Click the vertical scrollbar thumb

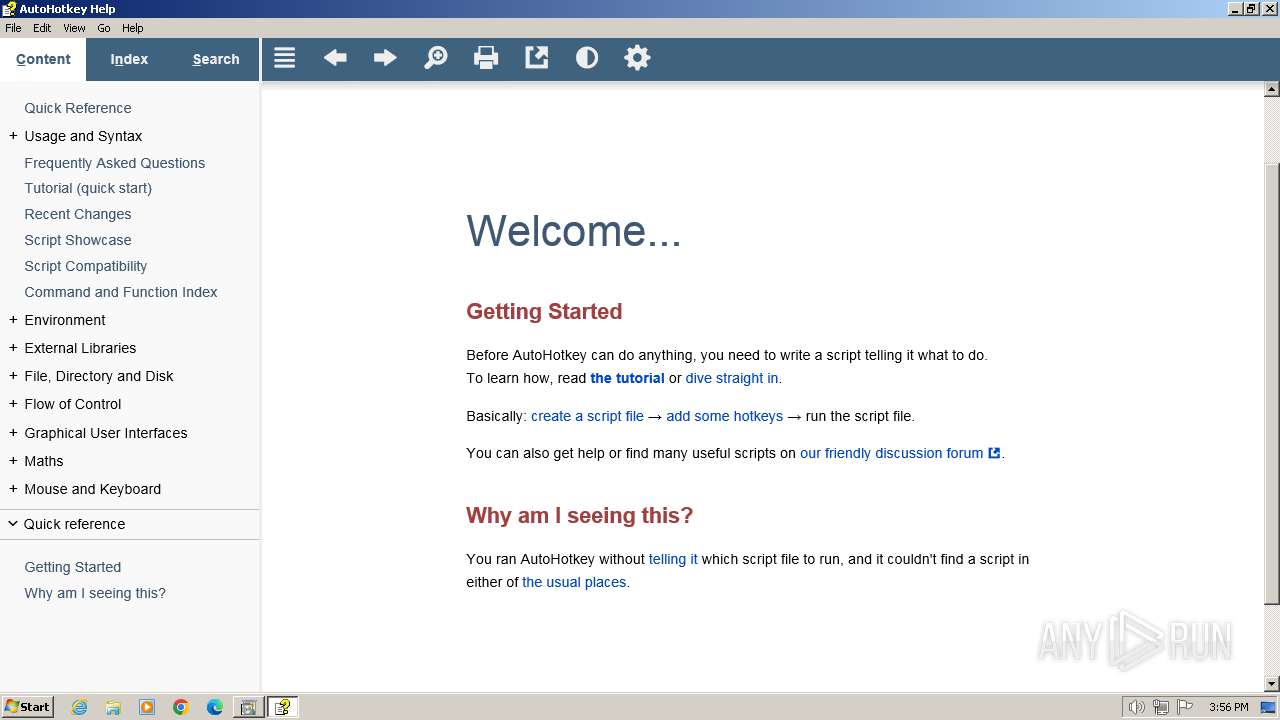1271,384
